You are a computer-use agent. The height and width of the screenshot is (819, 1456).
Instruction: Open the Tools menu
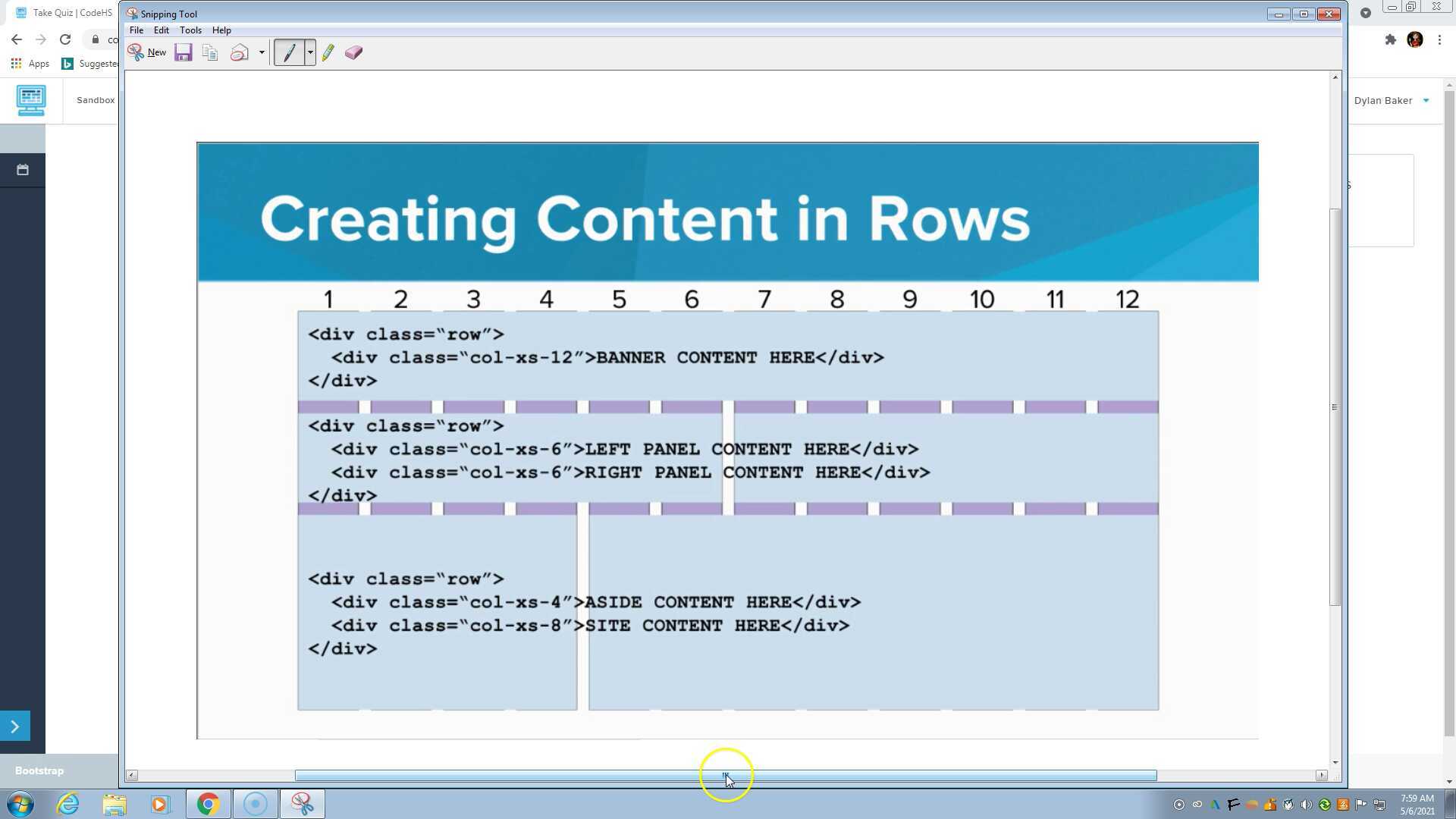[x=190, y=30]
